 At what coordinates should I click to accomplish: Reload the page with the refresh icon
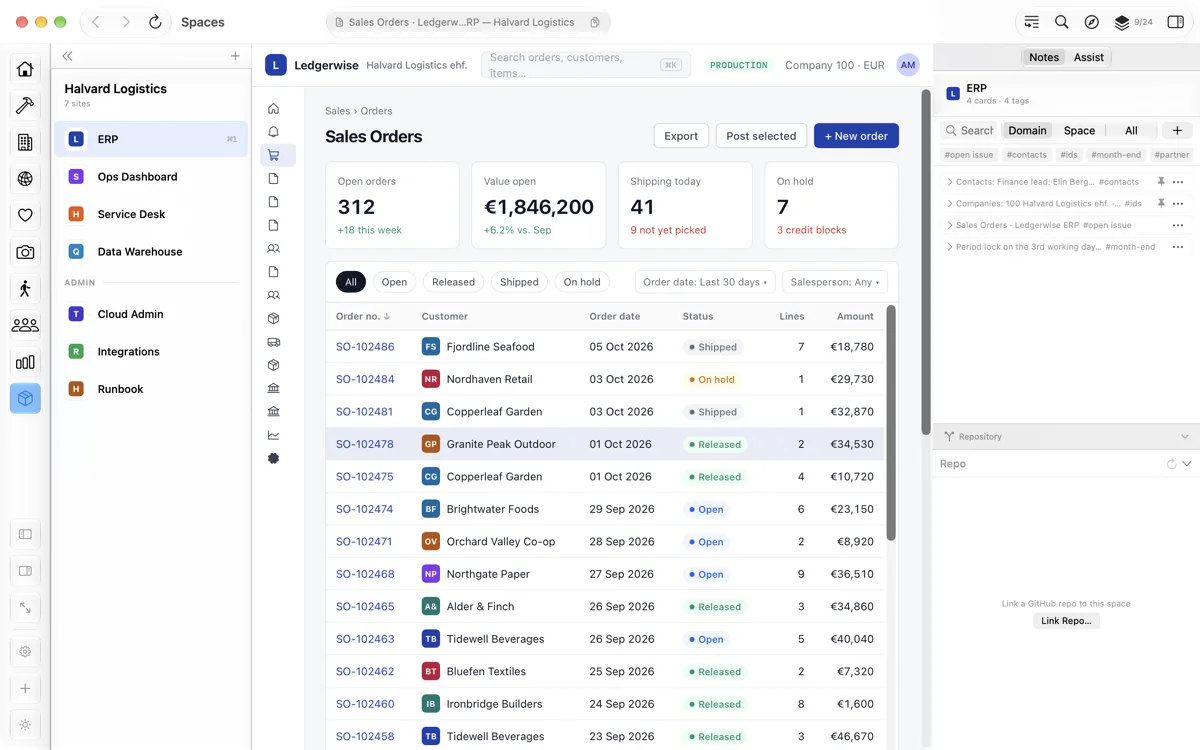(x=155, y=22)
